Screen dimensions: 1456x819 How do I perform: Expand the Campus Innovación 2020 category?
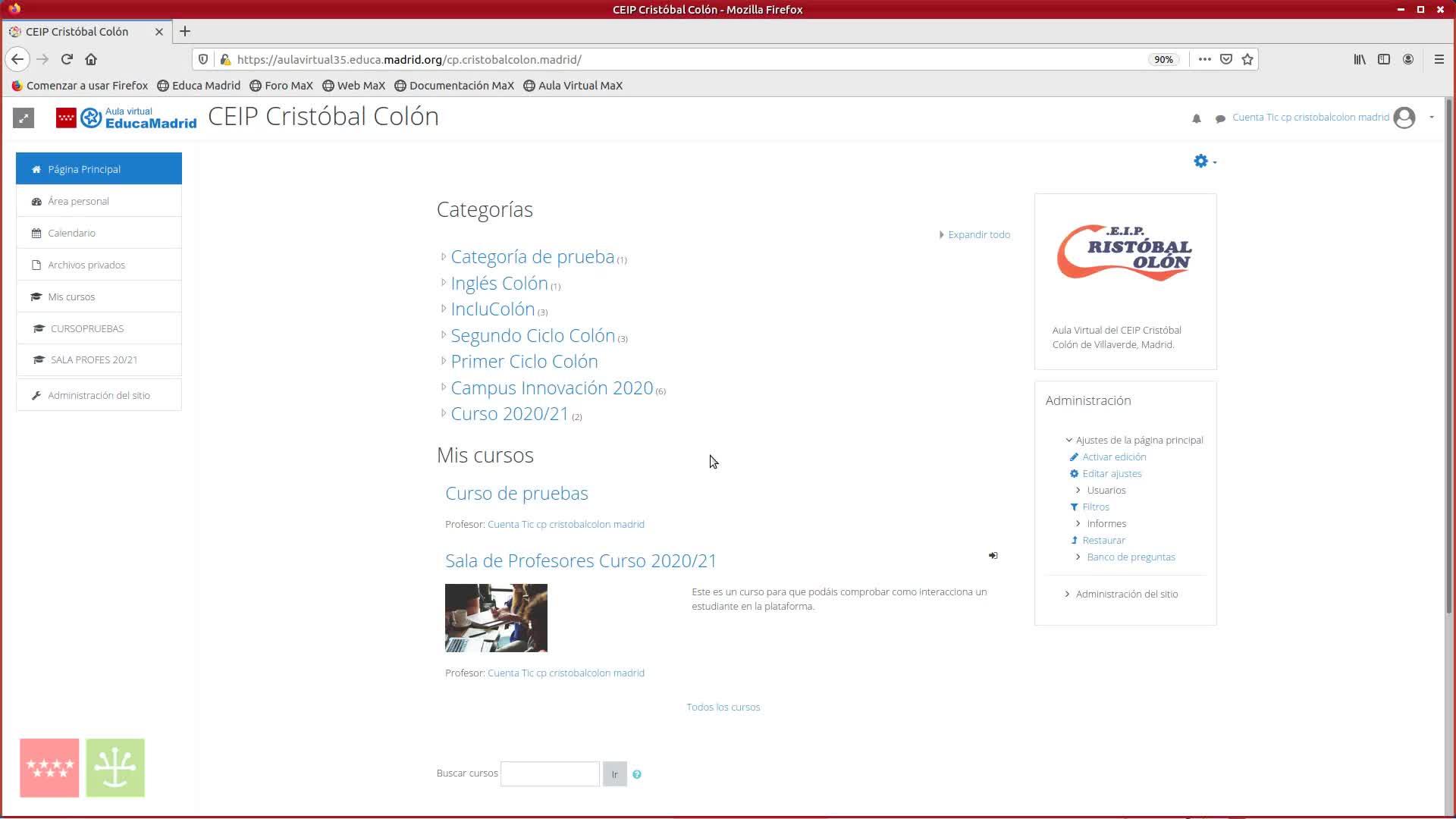click(x=444, y=388)
